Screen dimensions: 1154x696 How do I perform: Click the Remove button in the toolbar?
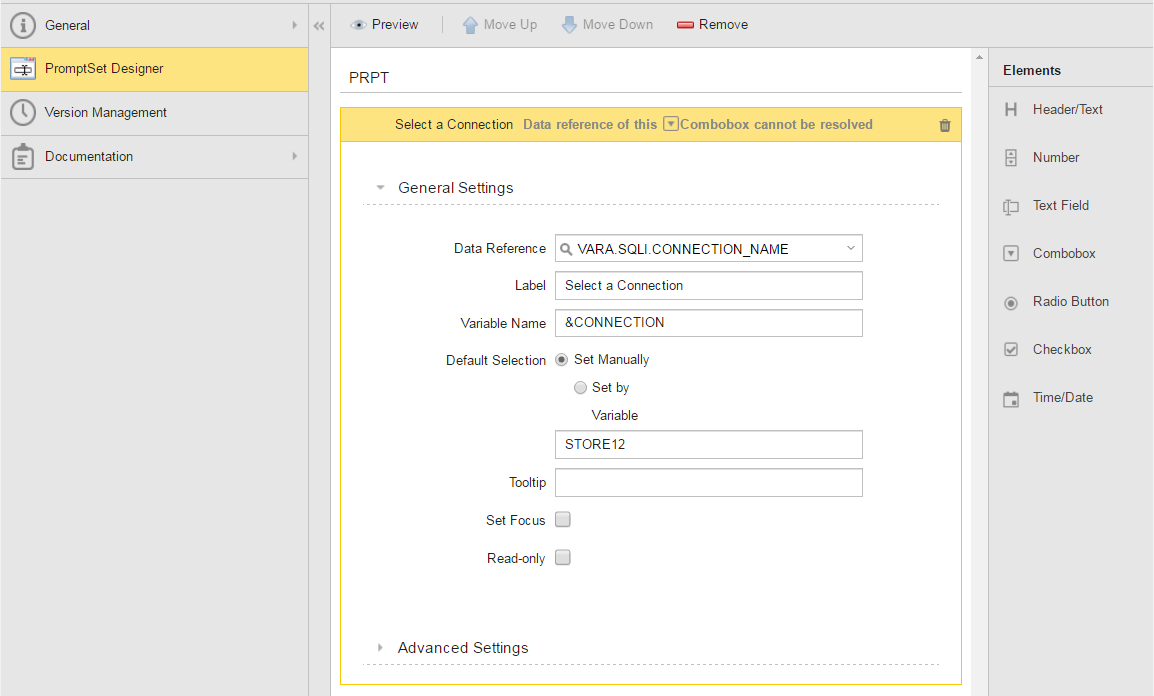pyautogui.click(x=712, y=25)
